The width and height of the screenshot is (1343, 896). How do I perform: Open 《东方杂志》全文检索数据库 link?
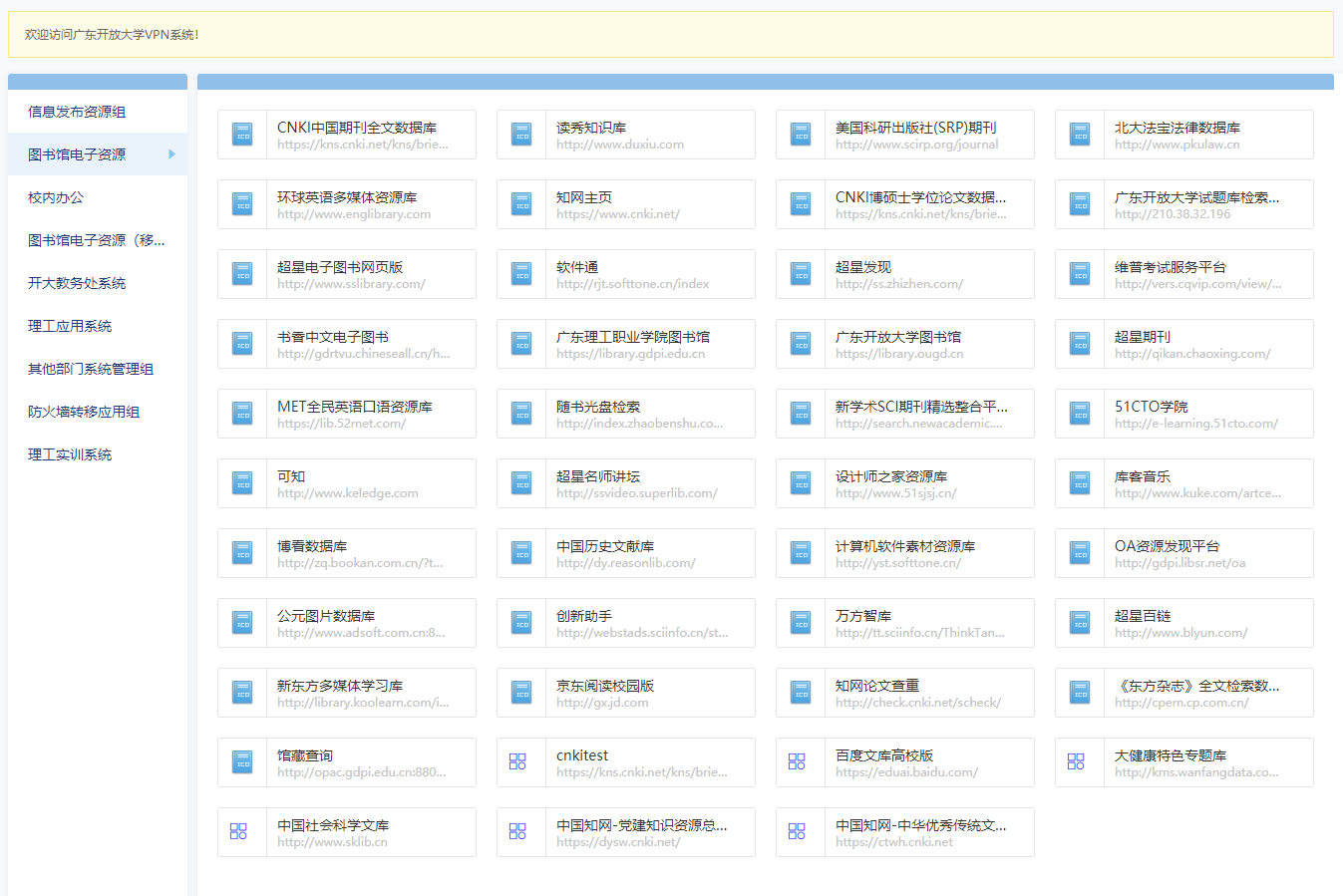1184,693
